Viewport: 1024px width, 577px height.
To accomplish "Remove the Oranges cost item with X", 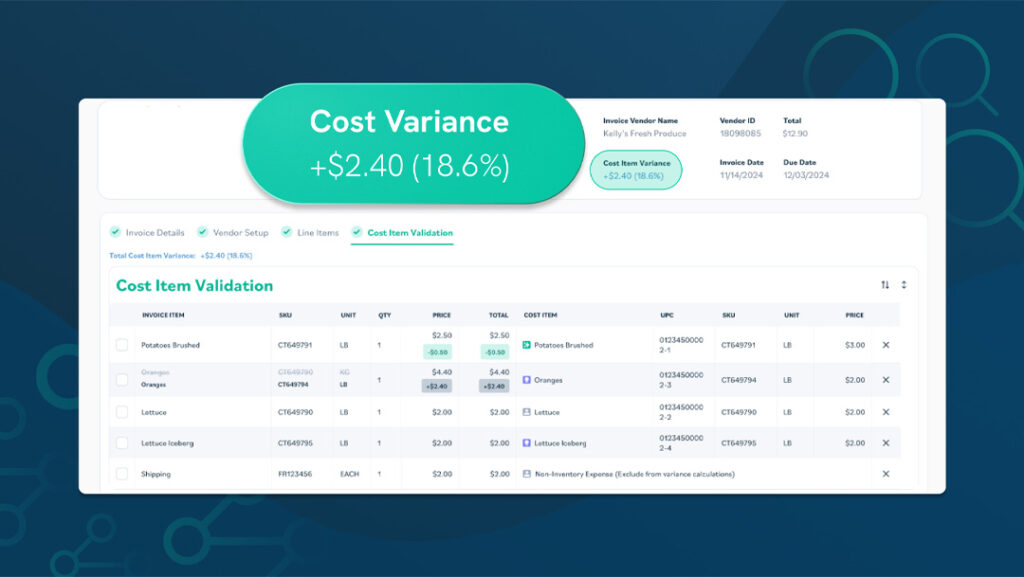I will coord(885,380).
